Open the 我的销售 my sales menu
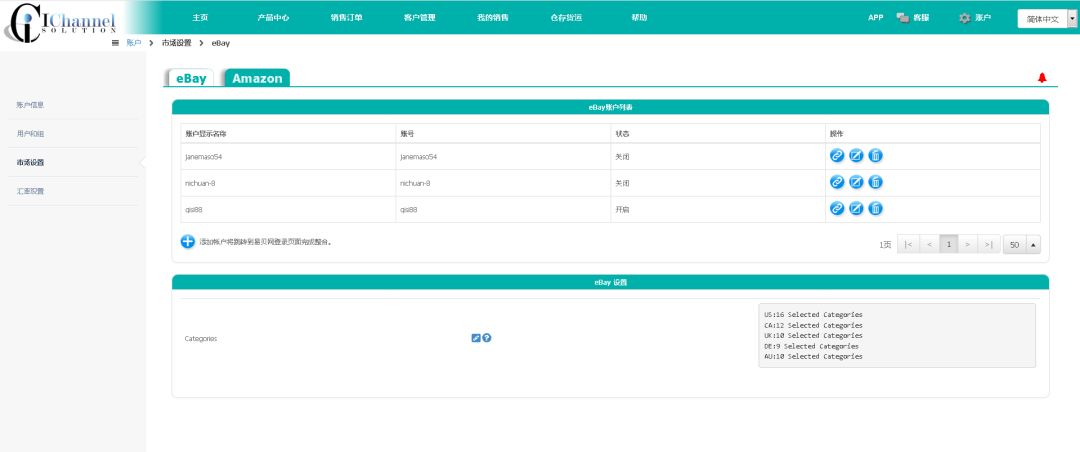This screenshot has height=452, width=1080. point(492,18)
